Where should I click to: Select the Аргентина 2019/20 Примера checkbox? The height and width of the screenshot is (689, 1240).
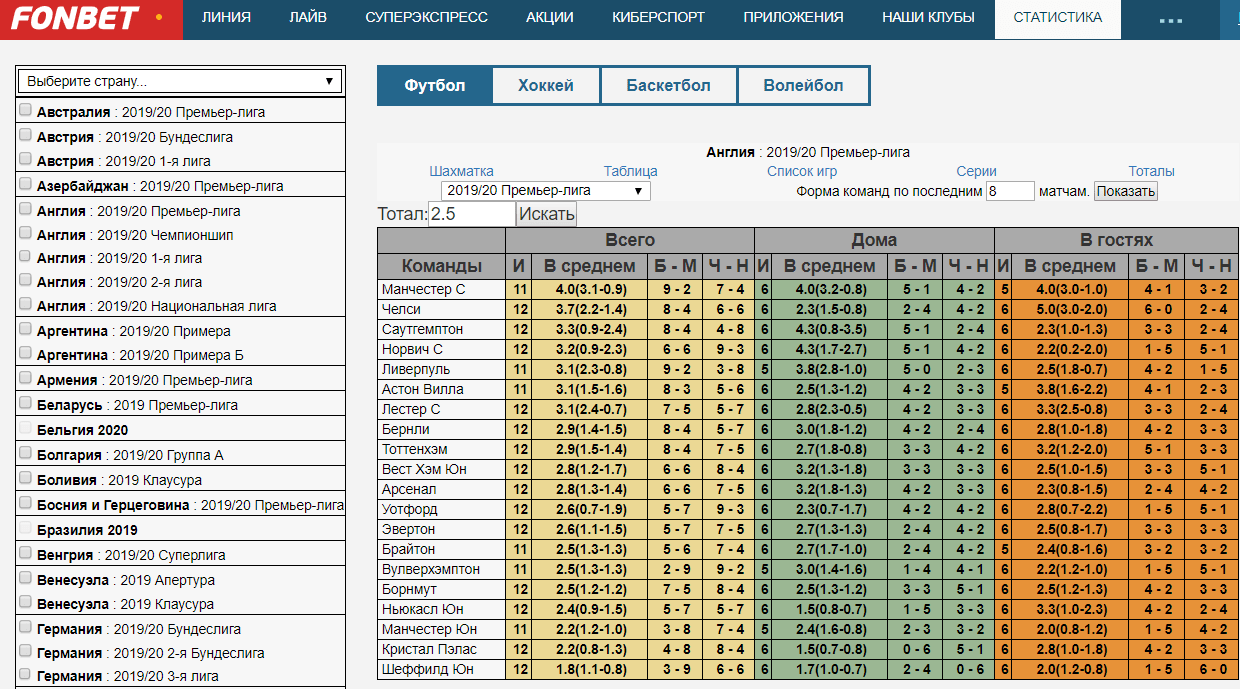25,328
